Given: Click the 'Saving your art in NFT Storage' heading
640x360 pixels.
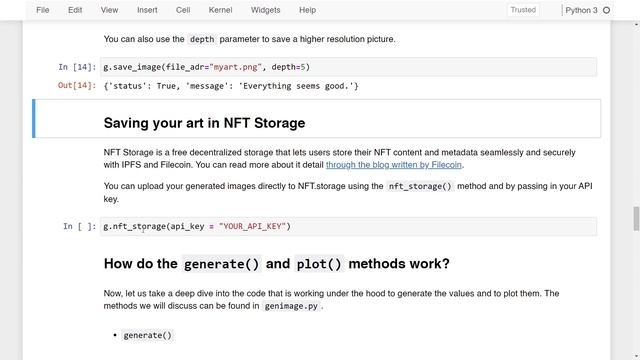Looking at the screenshot, I should coord(204,123).
